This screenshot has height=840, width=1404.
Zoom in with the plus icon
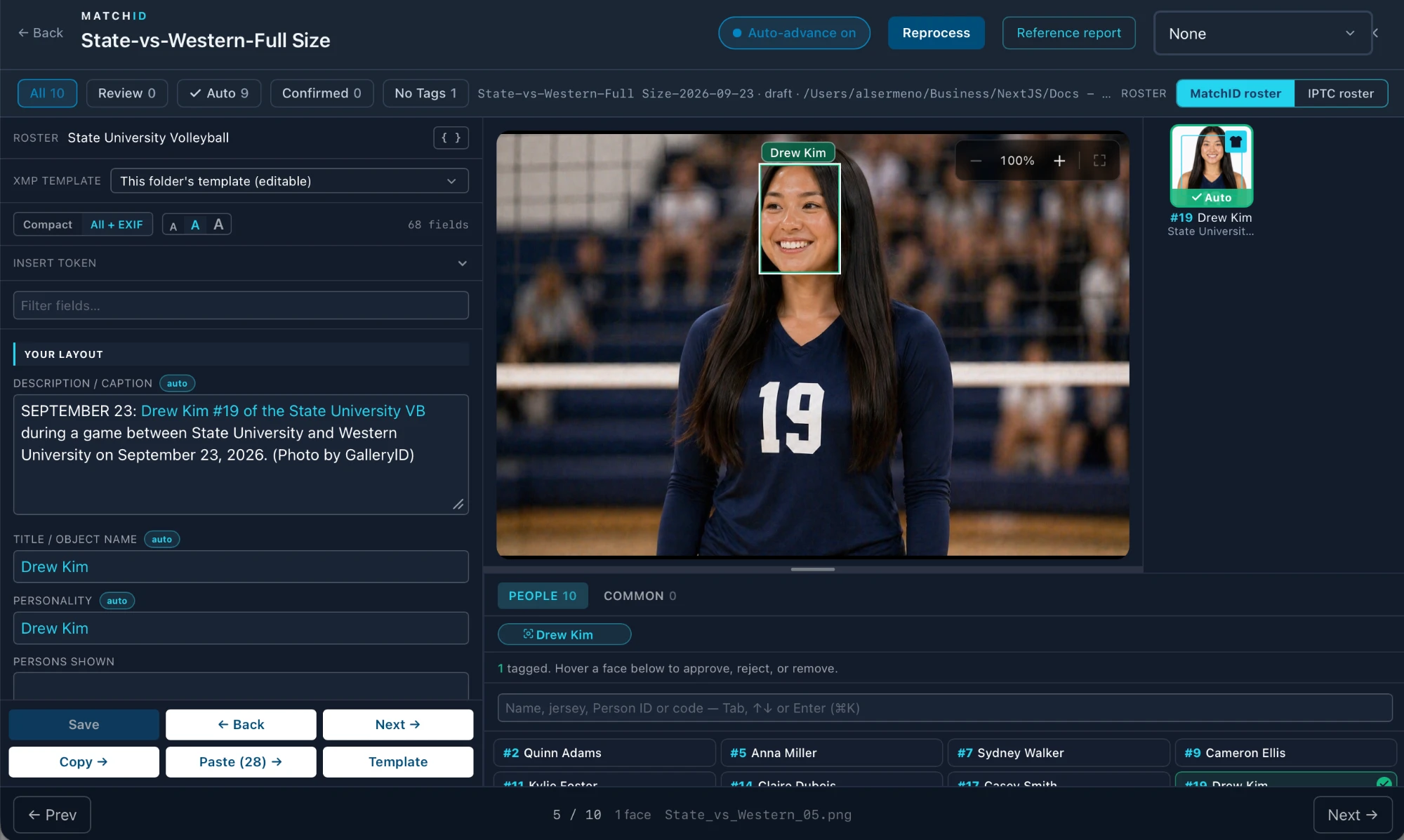coord(1059,161)
